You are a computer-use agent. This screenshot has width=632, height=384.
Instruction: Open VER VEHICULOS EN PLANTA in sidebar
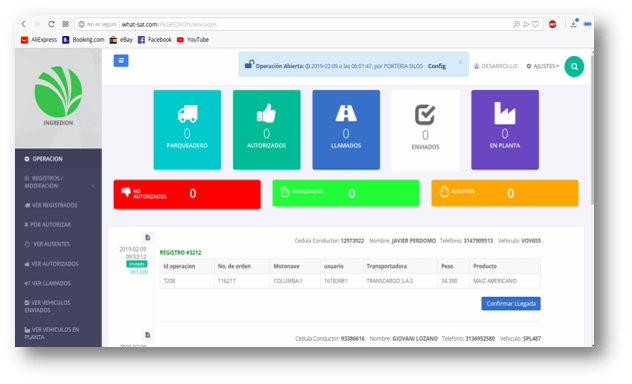coord(58,333)
